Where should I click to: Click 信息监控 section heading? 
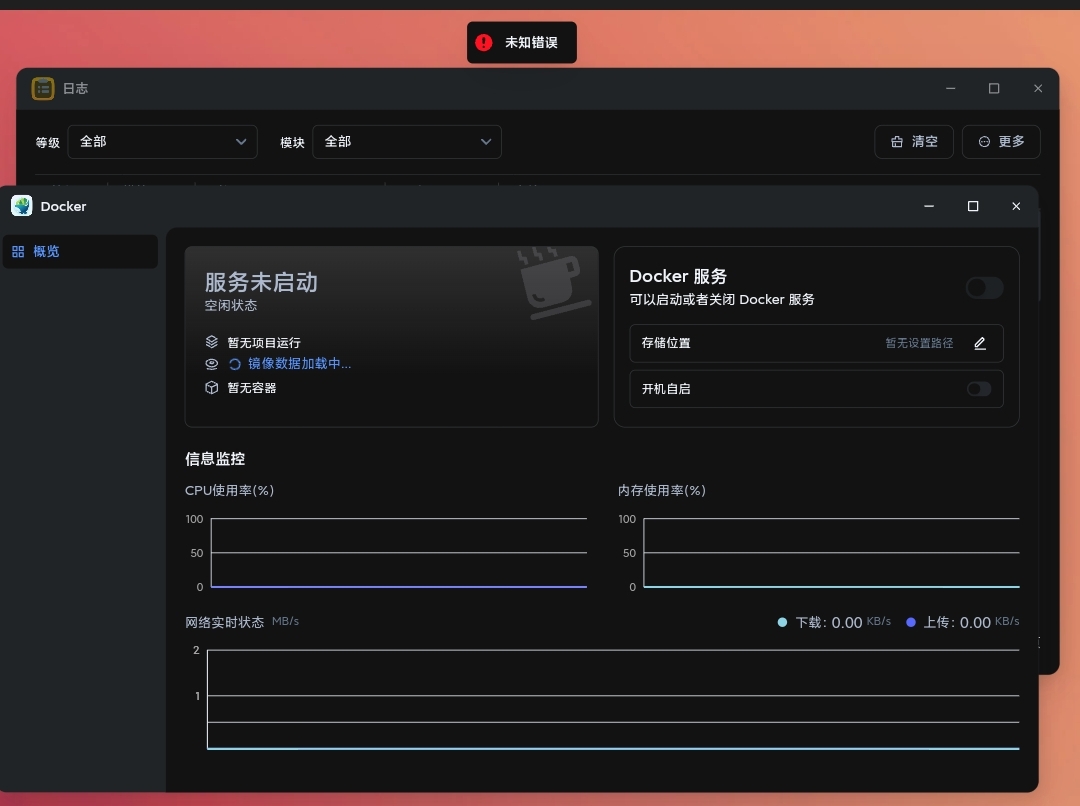[215, 459]
